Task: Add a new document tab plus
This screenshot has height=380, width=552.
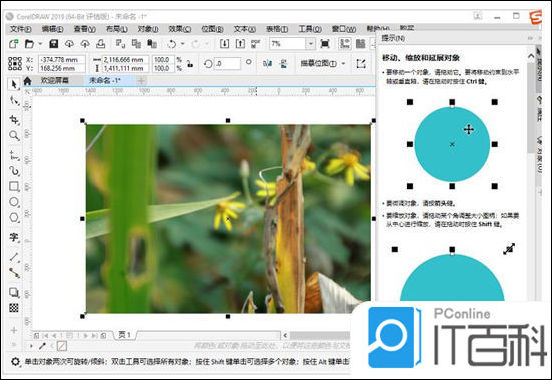Action: [x=141, y=81]
